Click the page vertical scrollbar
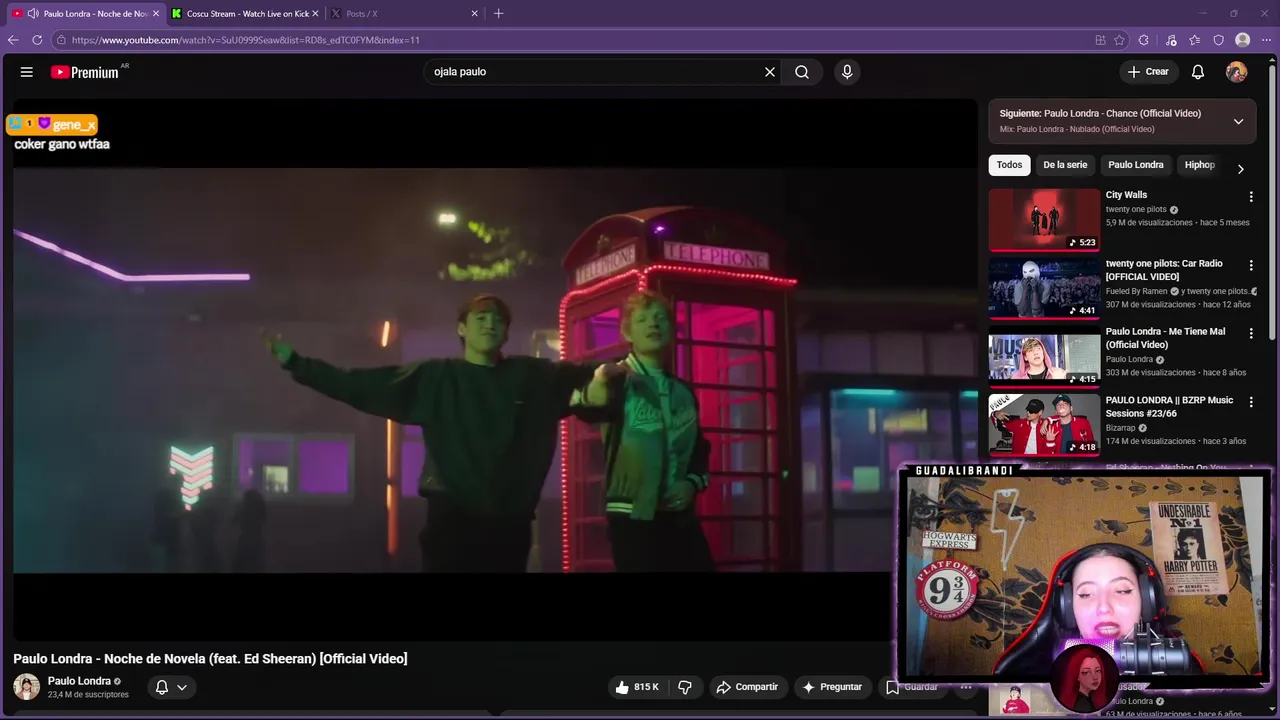 pos(1273,200)
